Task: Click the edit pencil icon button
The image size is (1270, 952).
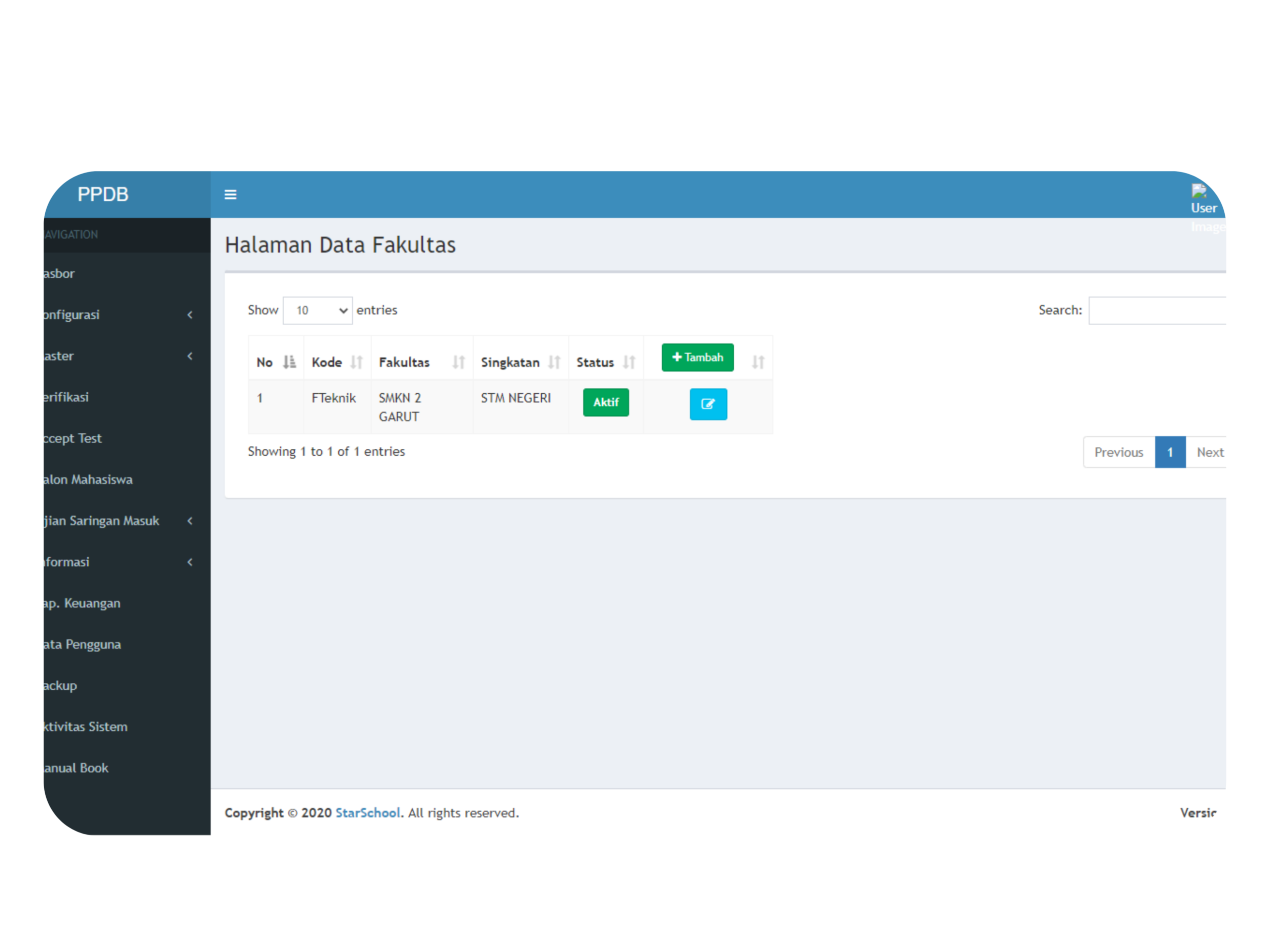Action: click(708, 404)
